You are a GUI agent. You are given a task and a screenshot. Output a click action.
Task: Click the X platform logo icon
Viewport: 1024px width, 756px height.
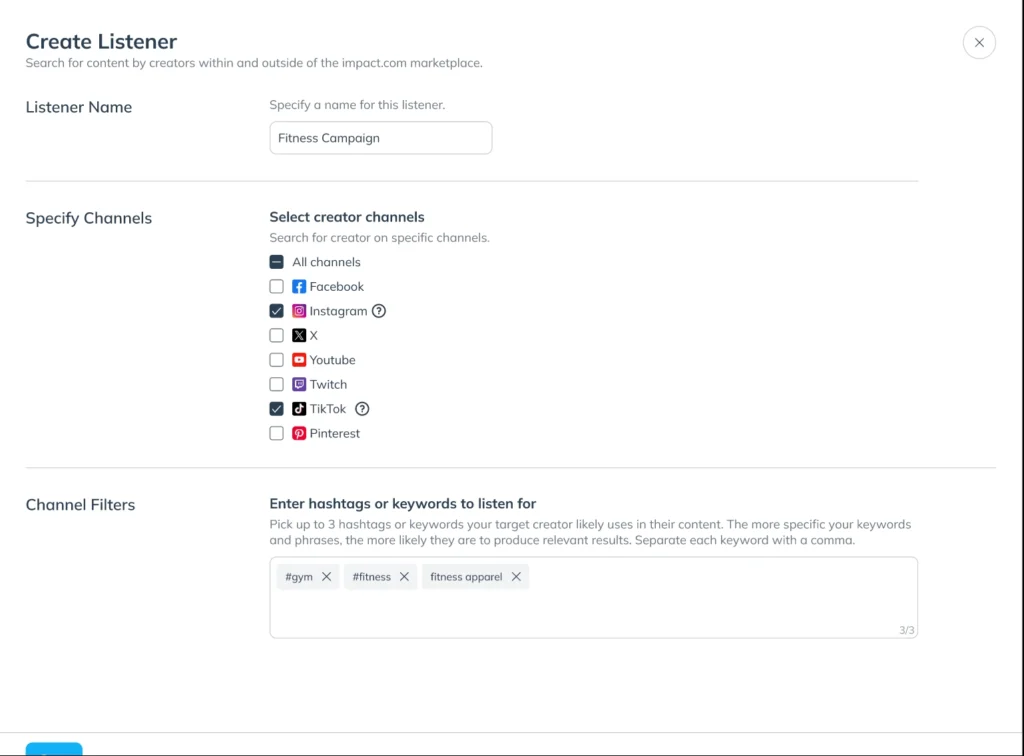coord(298,335)
